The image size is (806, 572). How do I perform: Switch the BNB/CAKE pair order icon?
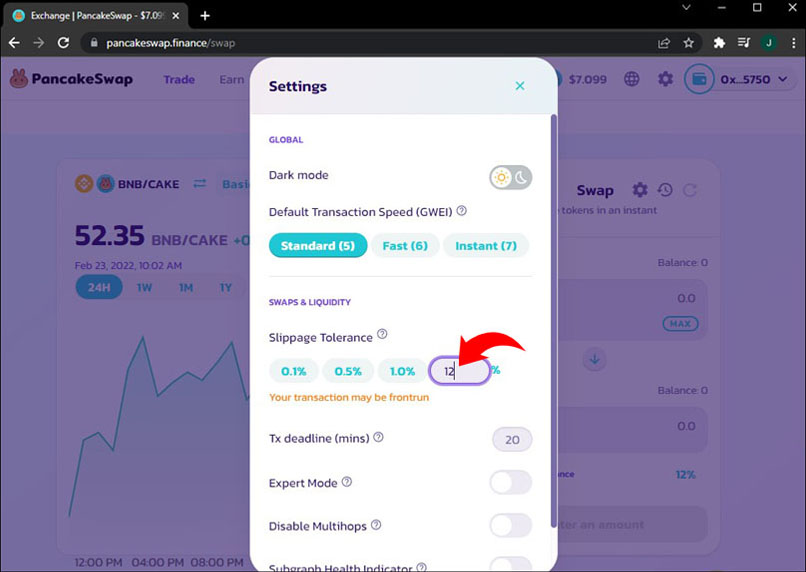tap(199, 183)
